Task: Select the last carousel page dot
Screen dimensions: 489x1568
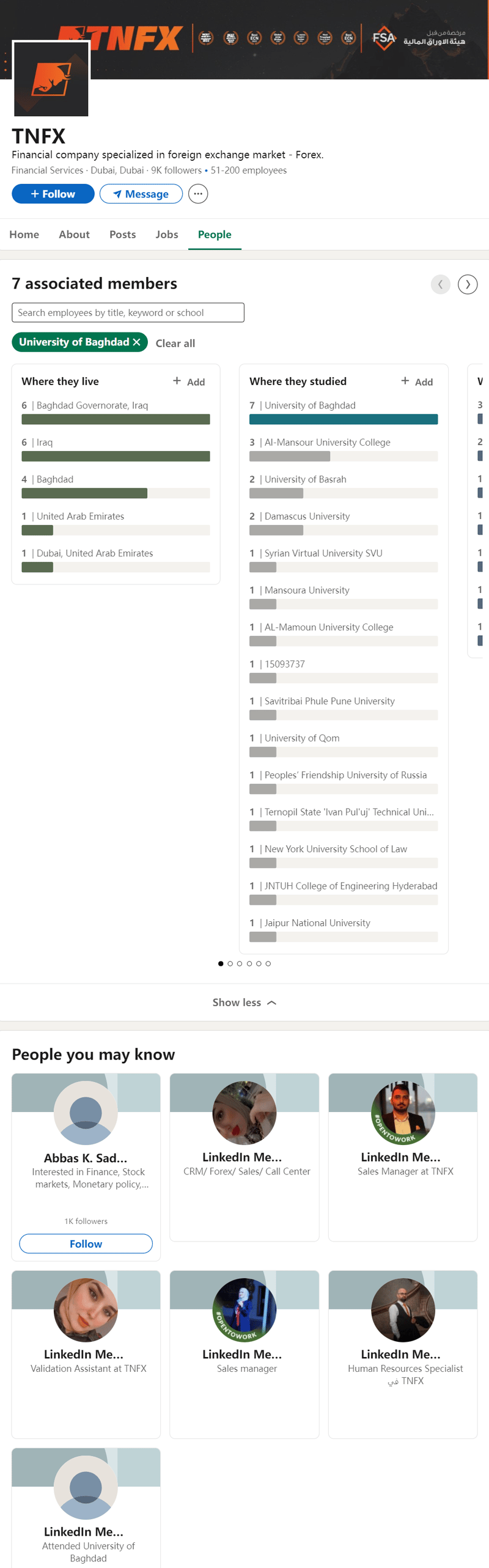Action: (x=268, y=963)
